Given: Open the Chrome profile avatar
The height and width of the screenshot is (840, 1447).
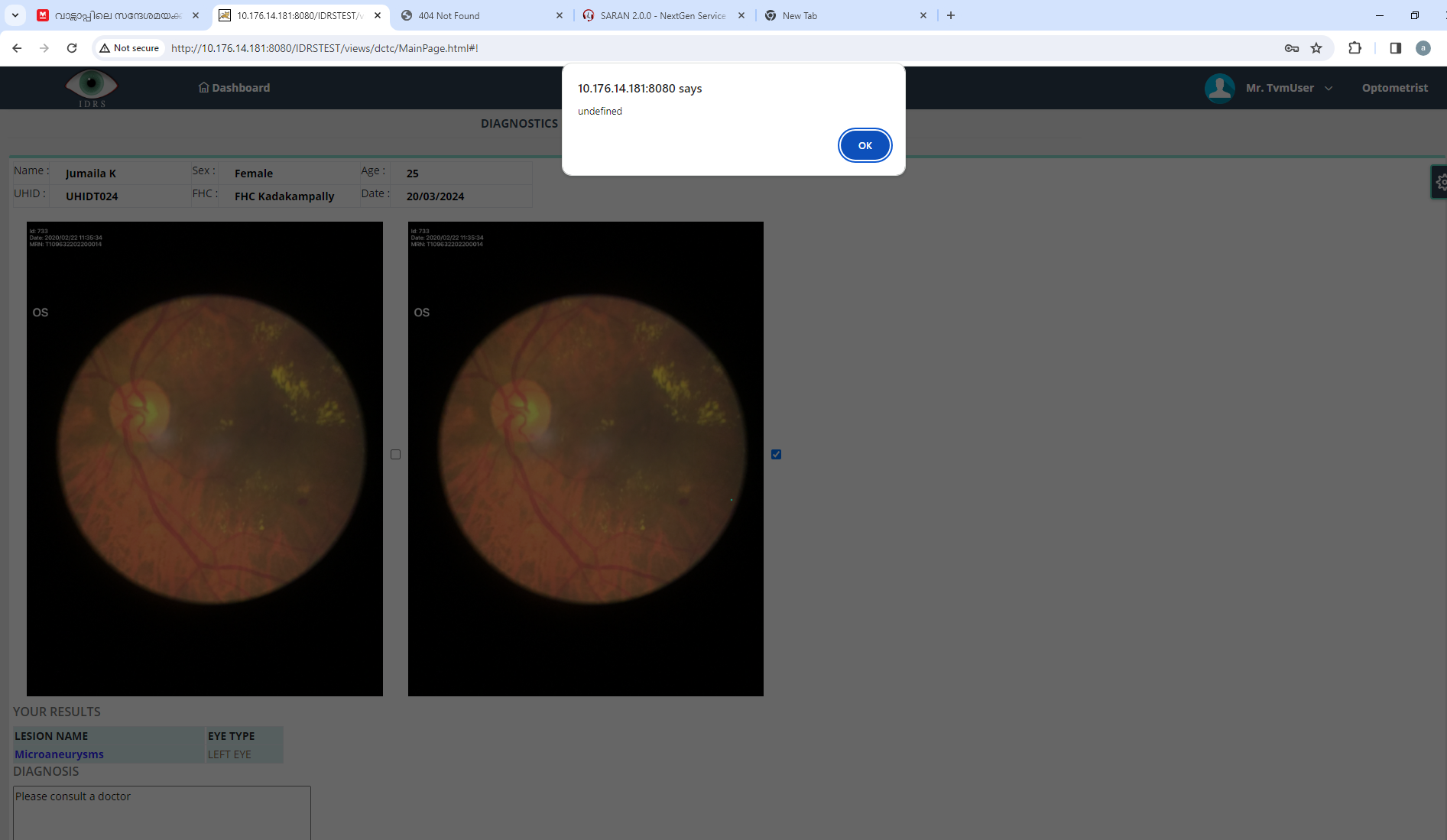Looking at the screenshot, I should click(x=1423, y=48).
